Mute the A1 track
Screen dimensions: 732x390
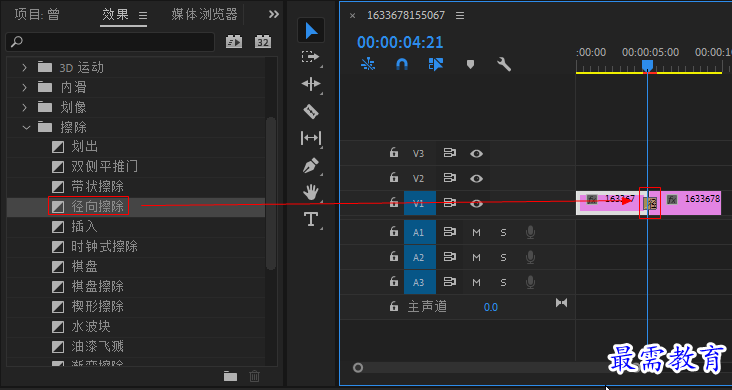476,232
